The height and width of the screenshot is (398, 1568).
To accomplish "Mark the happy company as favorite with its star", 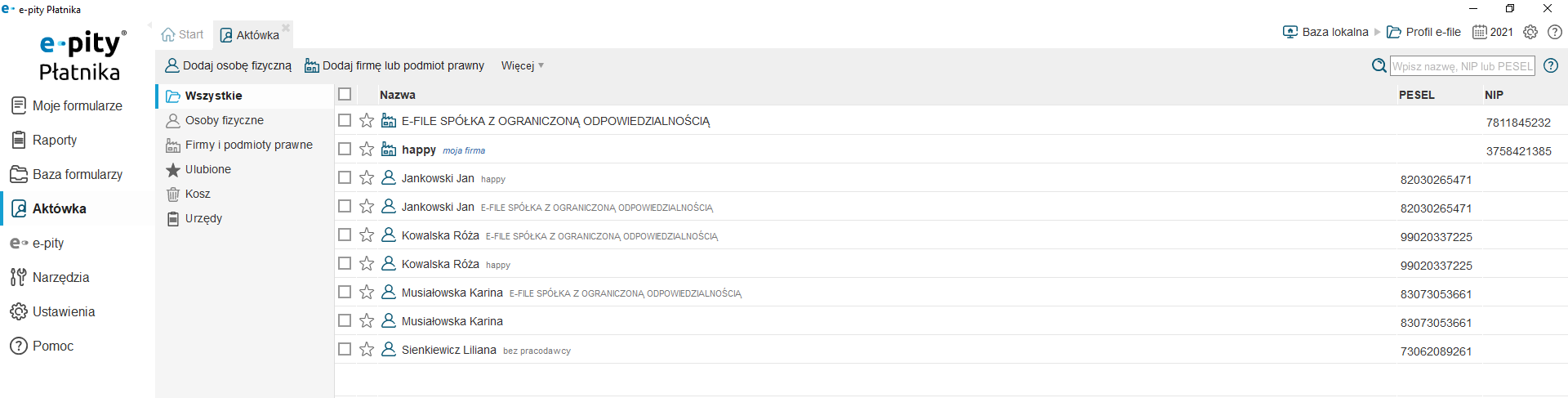I will click(x=367, y=149).
